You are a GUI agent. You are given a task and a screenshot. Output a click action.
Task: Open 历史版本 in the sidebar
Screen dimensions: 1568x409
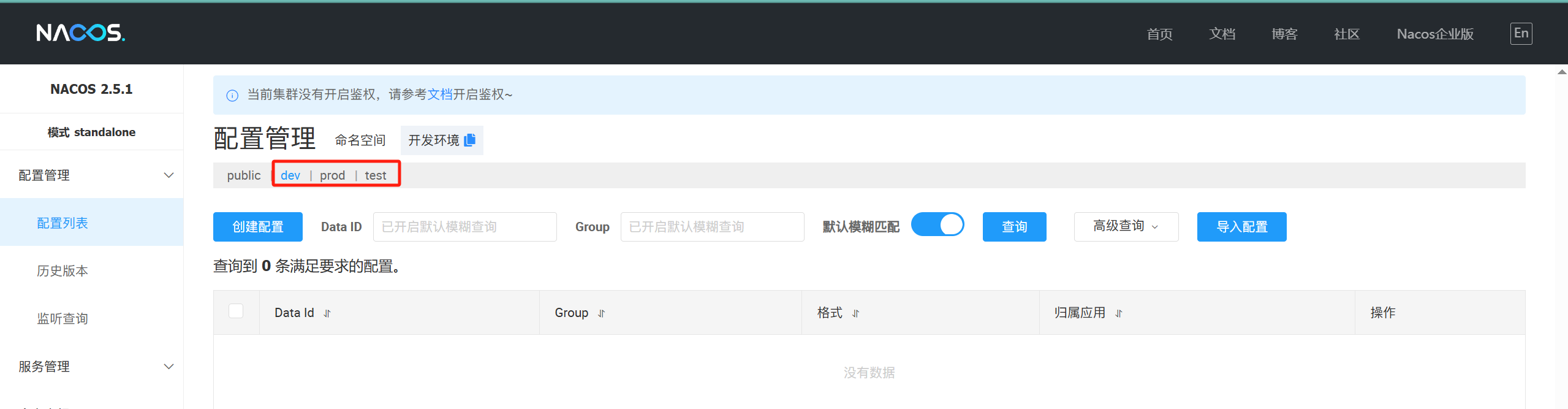pyautogui.click(x=62, y=271)
